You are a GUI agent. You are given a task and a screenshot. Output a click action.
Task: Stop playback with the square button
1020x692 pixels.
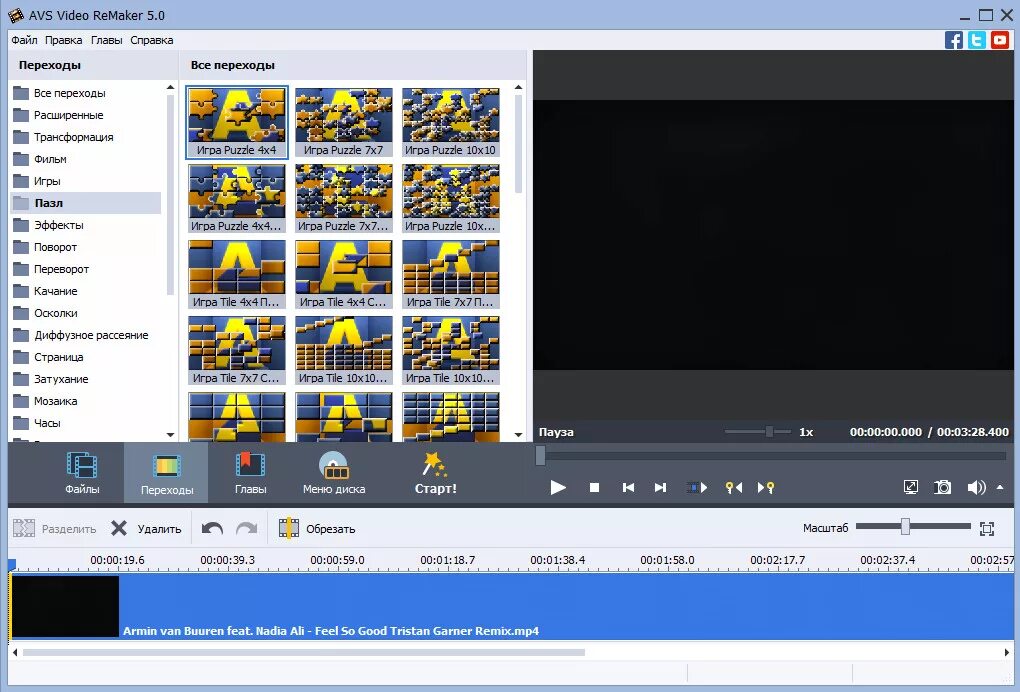594,487
